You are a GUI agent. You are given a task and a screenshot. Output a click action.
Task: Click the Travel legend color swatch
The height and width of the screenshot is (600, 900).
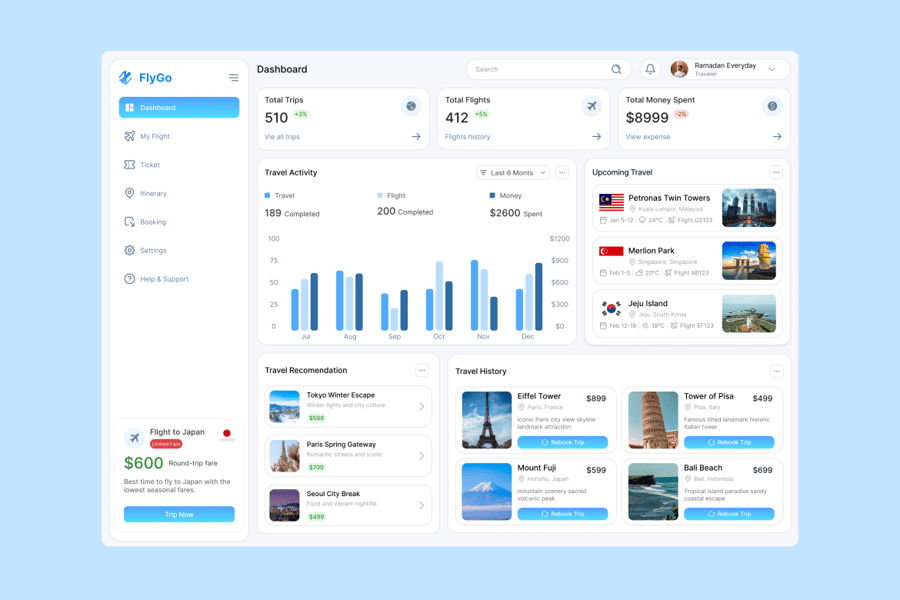[x=268, y=196]
